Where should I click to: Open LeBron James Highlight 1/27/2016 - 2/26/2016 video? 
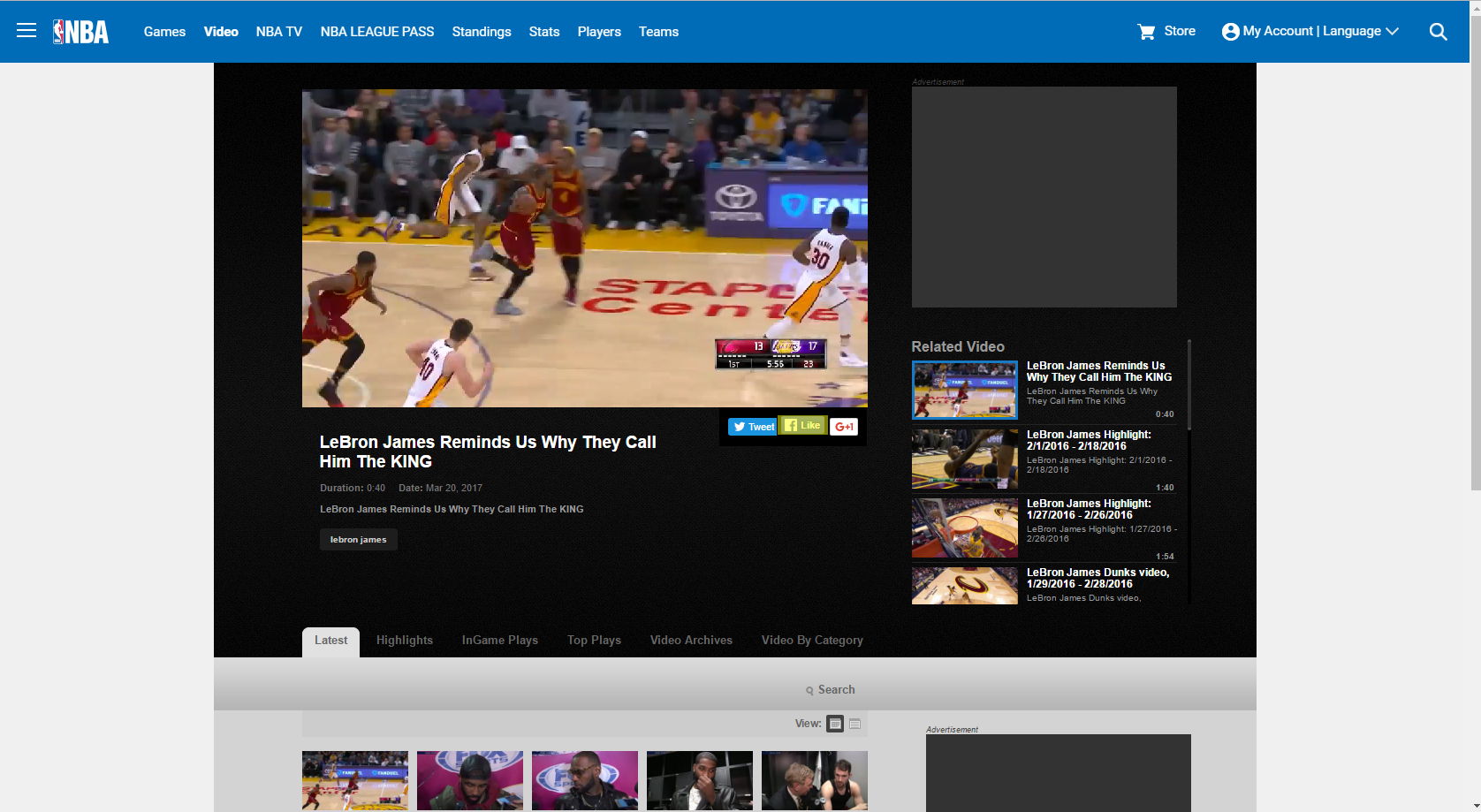coord(1089,509)
